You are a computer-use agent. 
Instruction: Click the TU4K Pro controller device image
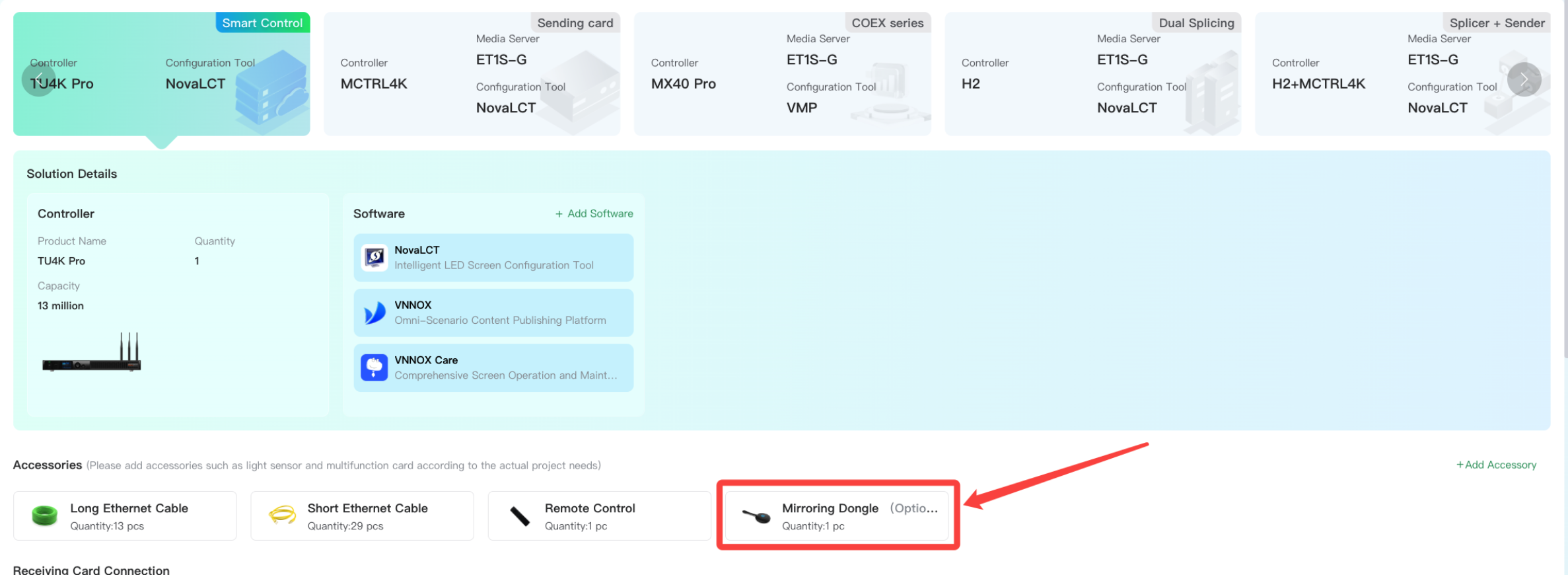point(92,354)
